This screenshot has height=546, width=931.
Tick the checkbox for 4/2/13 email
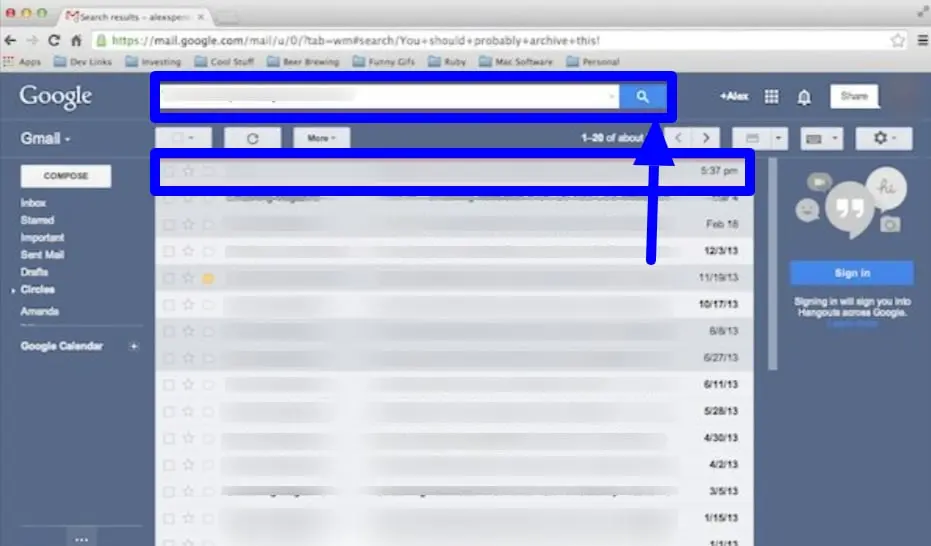click(x=169, y=465)
